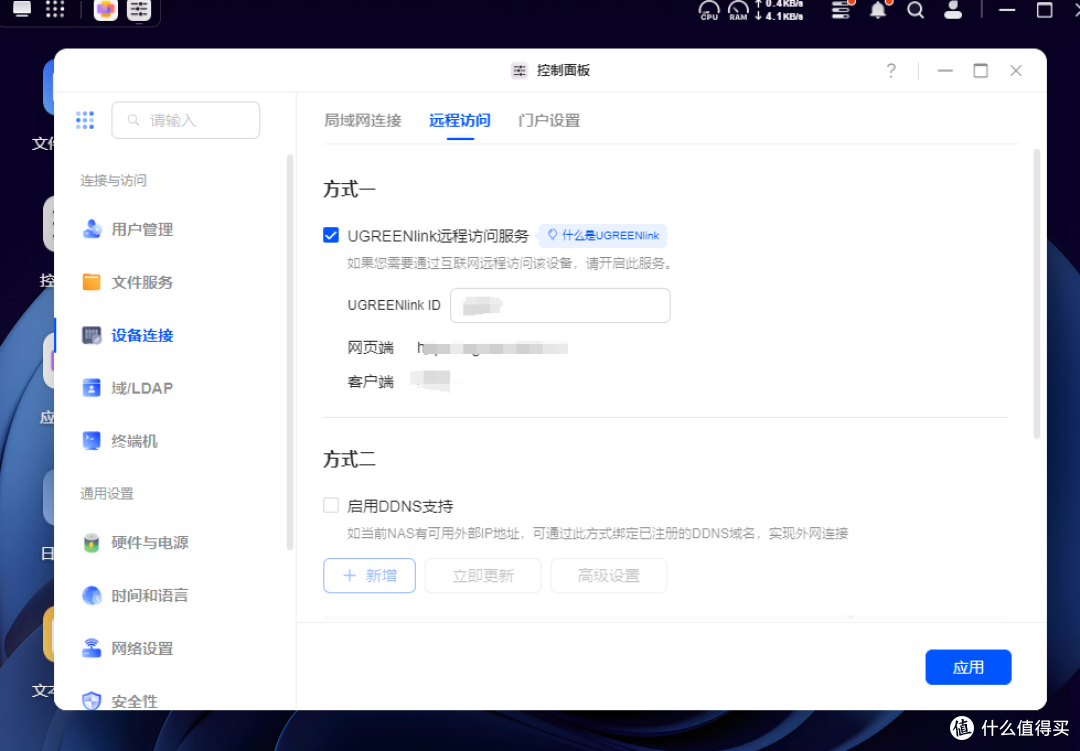The height and width of the screenshot is (751, 1080).
Task: Close the Control Panel window
Action: tap(1016, 70)
